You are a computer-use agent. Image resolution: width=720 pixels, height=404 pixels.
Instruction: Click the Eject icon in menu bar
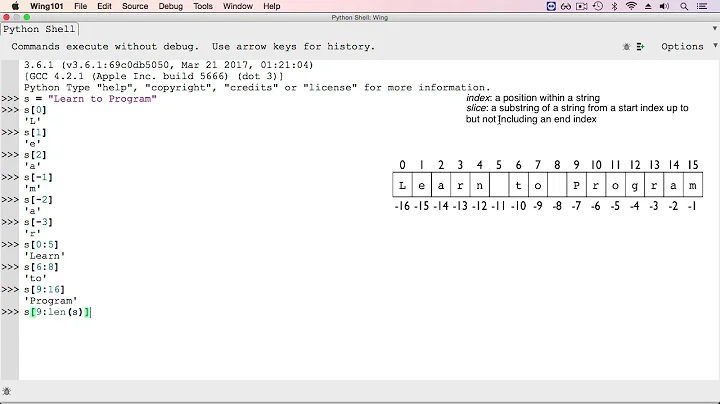(x=648, y=6)
